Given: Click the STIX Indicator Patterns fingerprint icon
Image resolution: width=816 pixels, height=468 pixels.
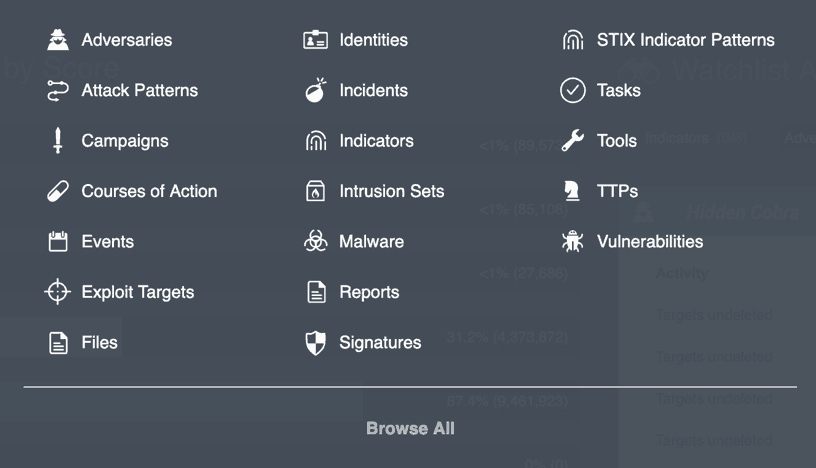Looking at the screenshot, I should (x=573, y=40).
